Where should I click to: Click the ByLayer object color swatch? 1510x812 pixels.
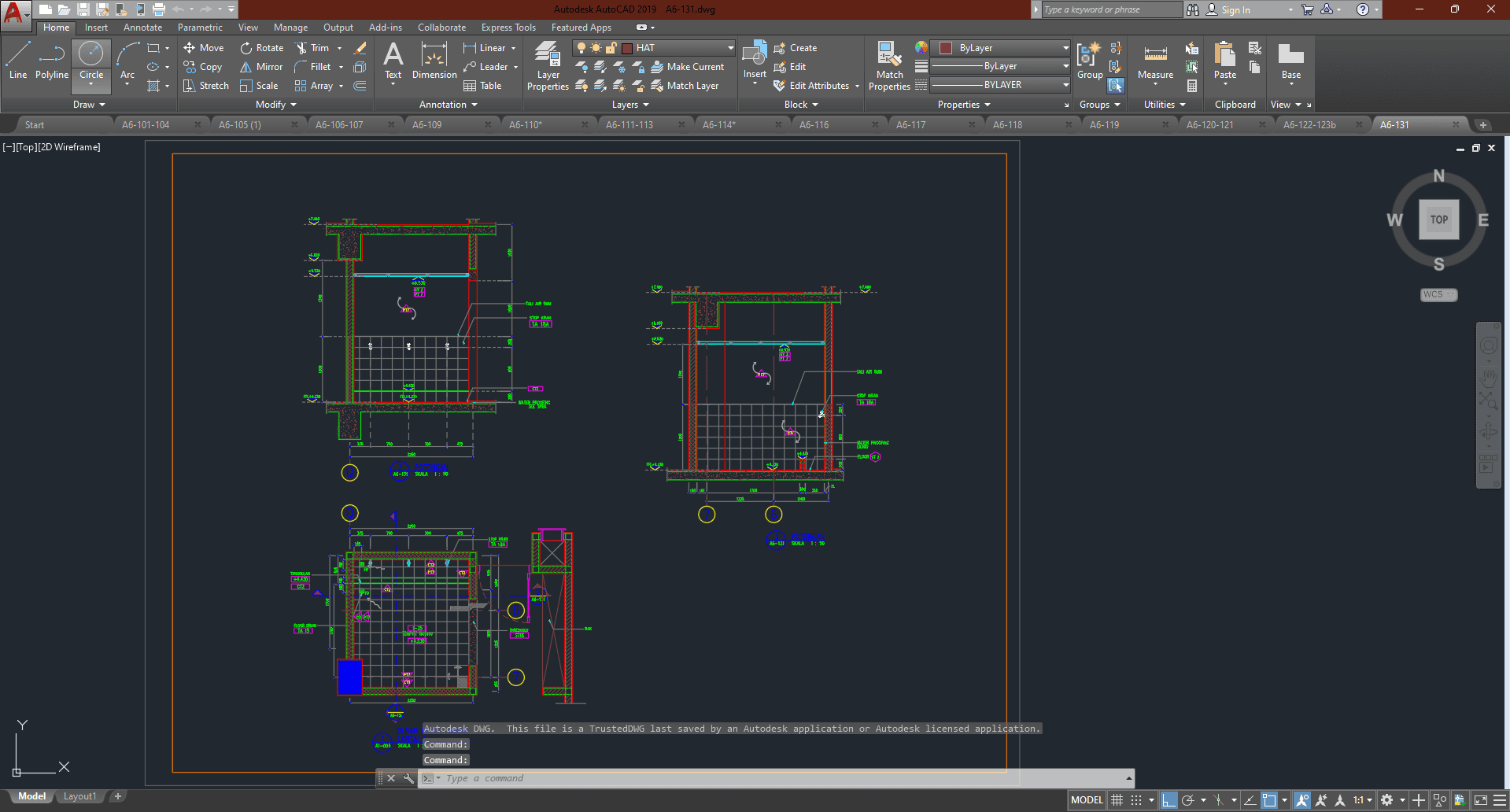[947, 48]
